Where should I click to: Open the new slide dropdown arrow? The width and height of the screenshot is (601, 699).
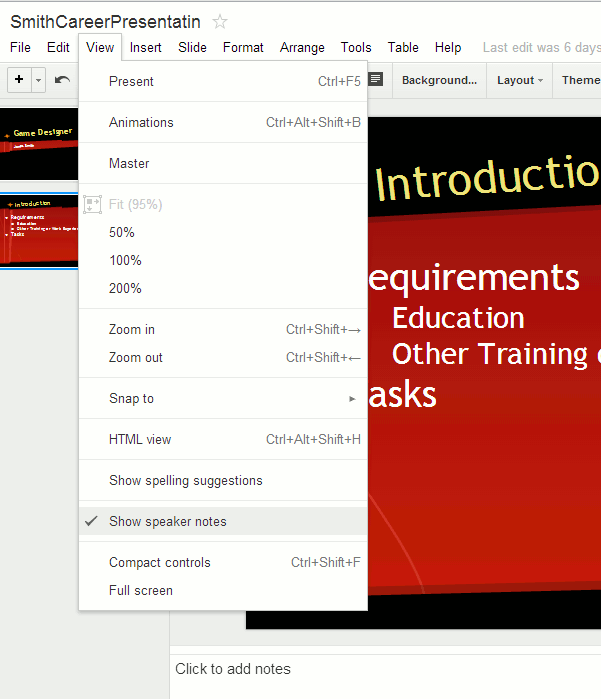[x=38, y=80]
